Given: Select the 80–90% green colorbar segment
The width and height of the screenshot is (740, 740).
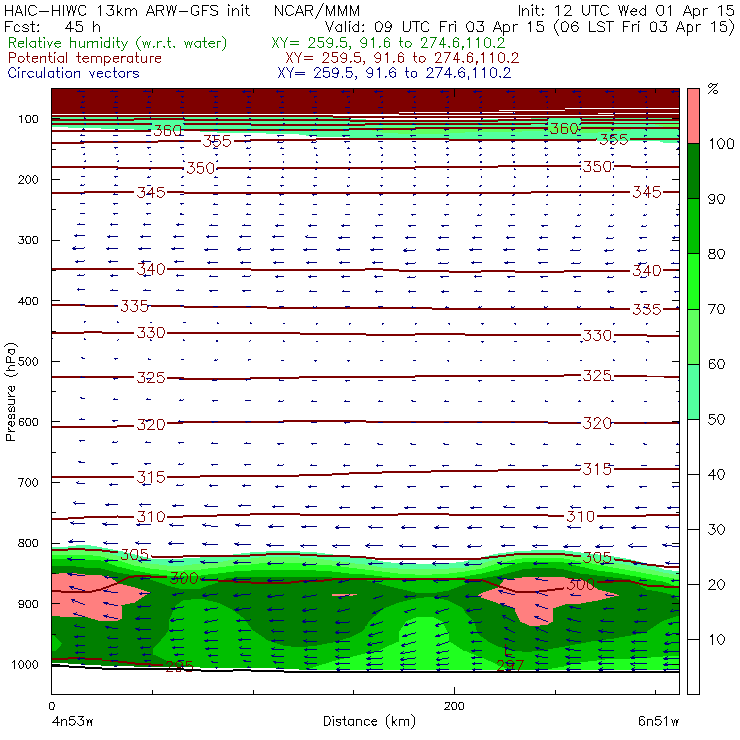Looking at the screenshot, I should (x=693, y=226).
